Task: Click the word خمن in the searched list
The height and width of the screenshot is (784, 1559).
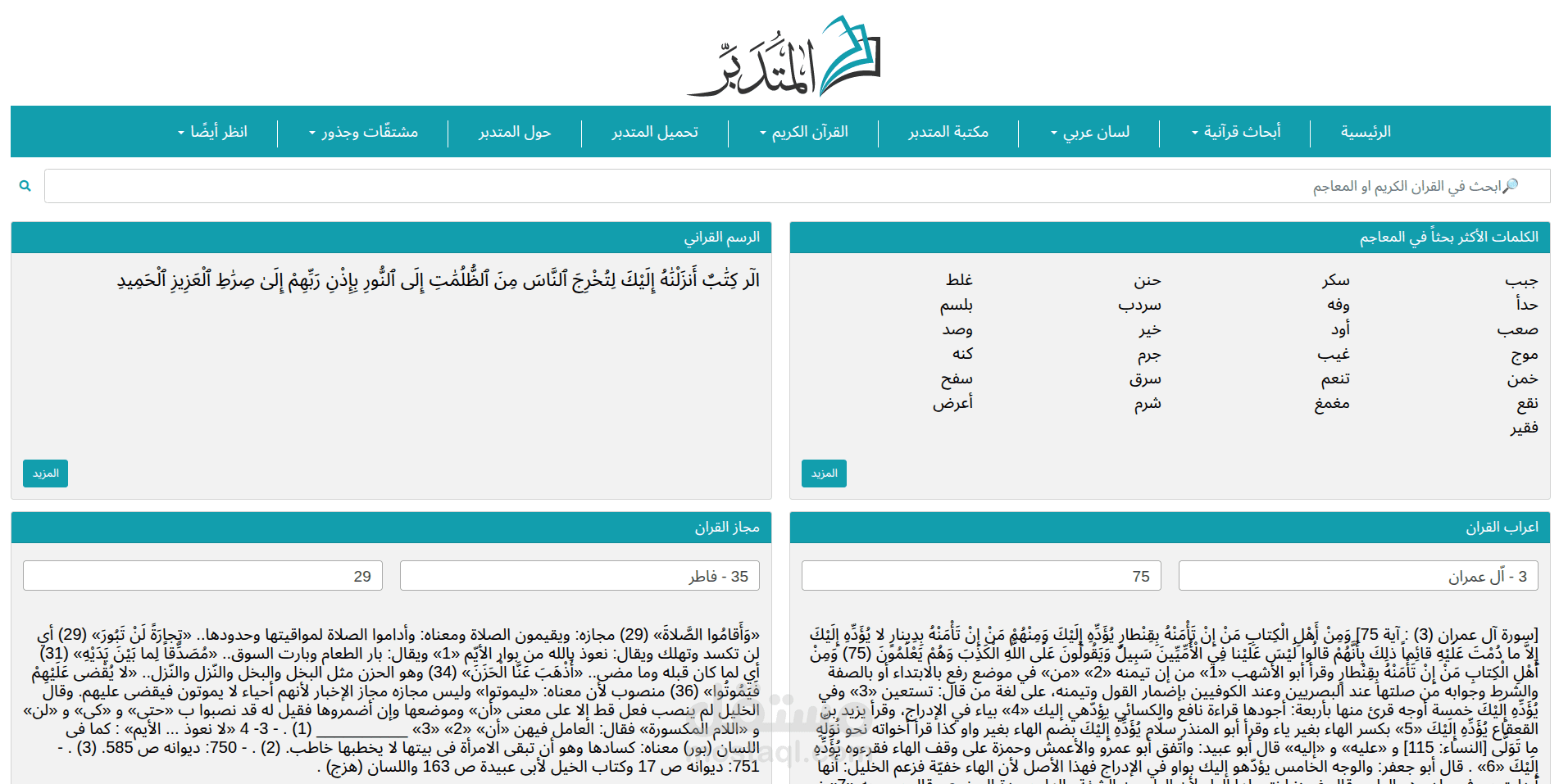Action: pos(1523,378)
